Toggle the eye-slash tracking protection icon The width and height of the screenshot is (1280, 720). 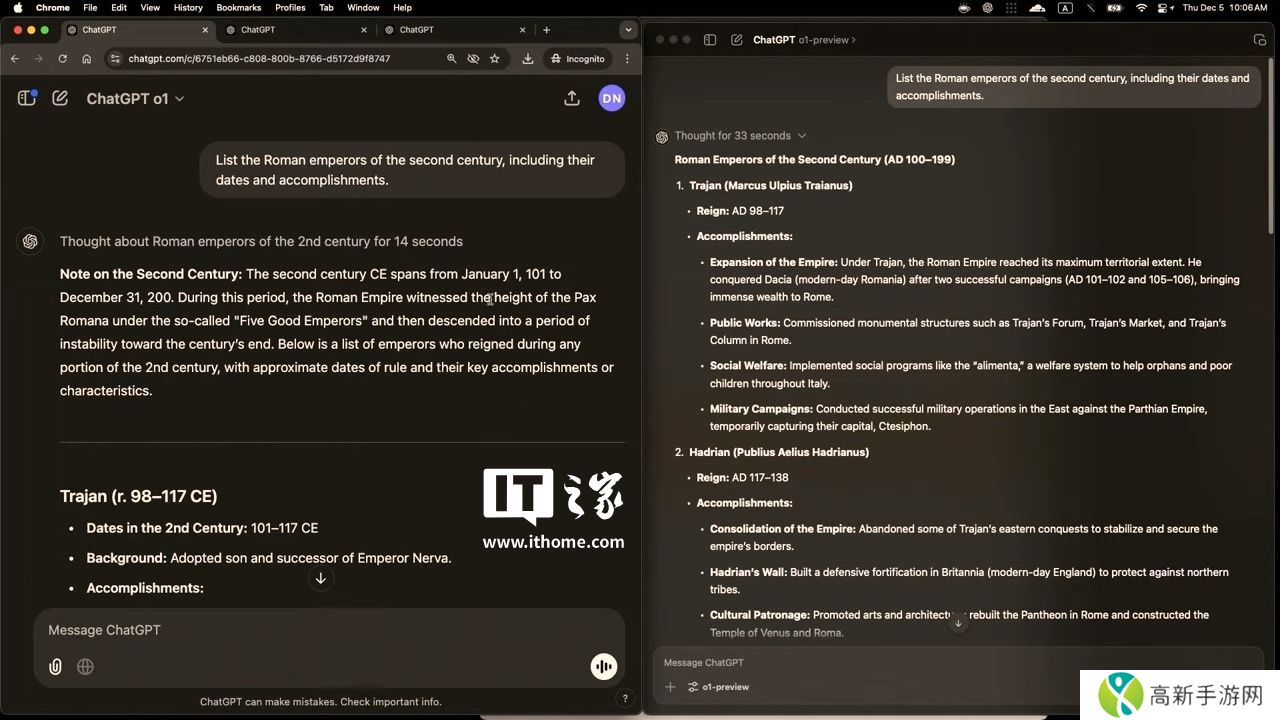pyautogui.click(x=473, y=59)
